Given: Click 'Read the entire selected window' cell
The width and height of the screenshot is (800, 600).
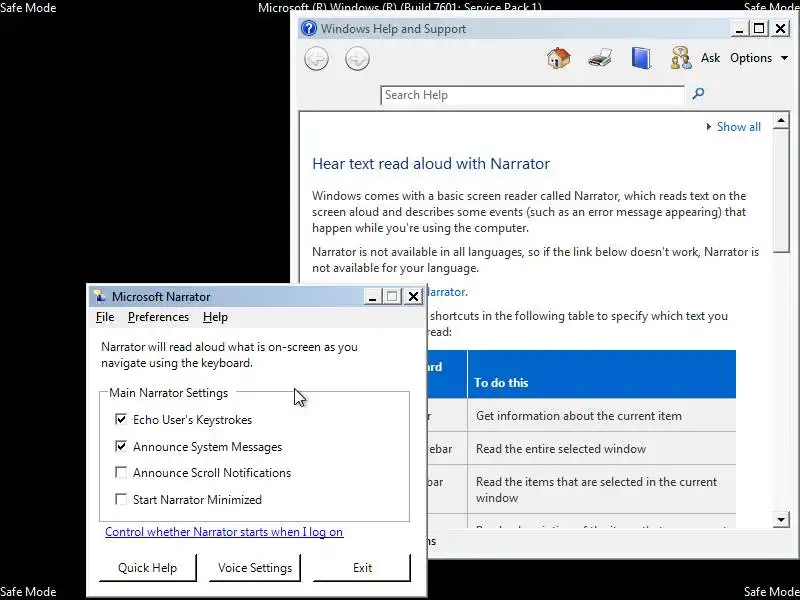Looking at the screenshot, I should (602, 448).
